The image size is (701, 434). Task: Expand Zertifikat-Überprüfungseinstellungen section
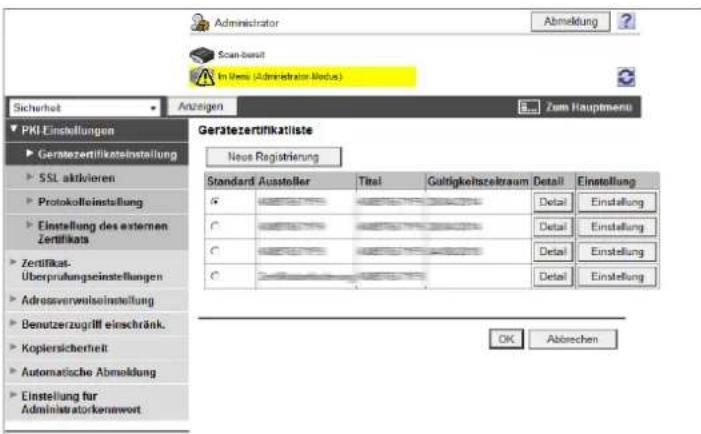click(96, 270)
